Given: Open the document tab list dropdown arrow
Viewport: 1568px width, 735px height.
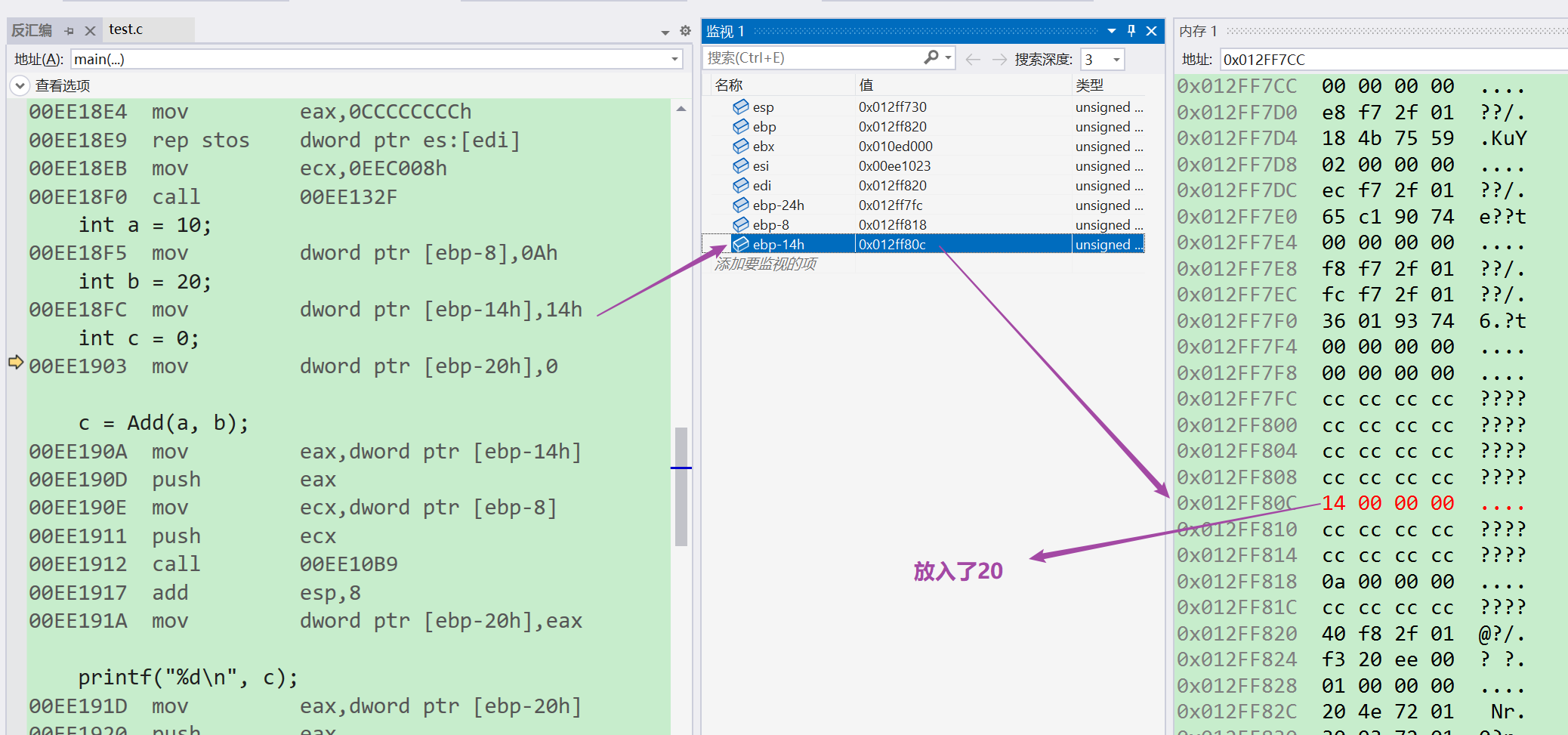Looking at the screenshot, I should [665, 32].
